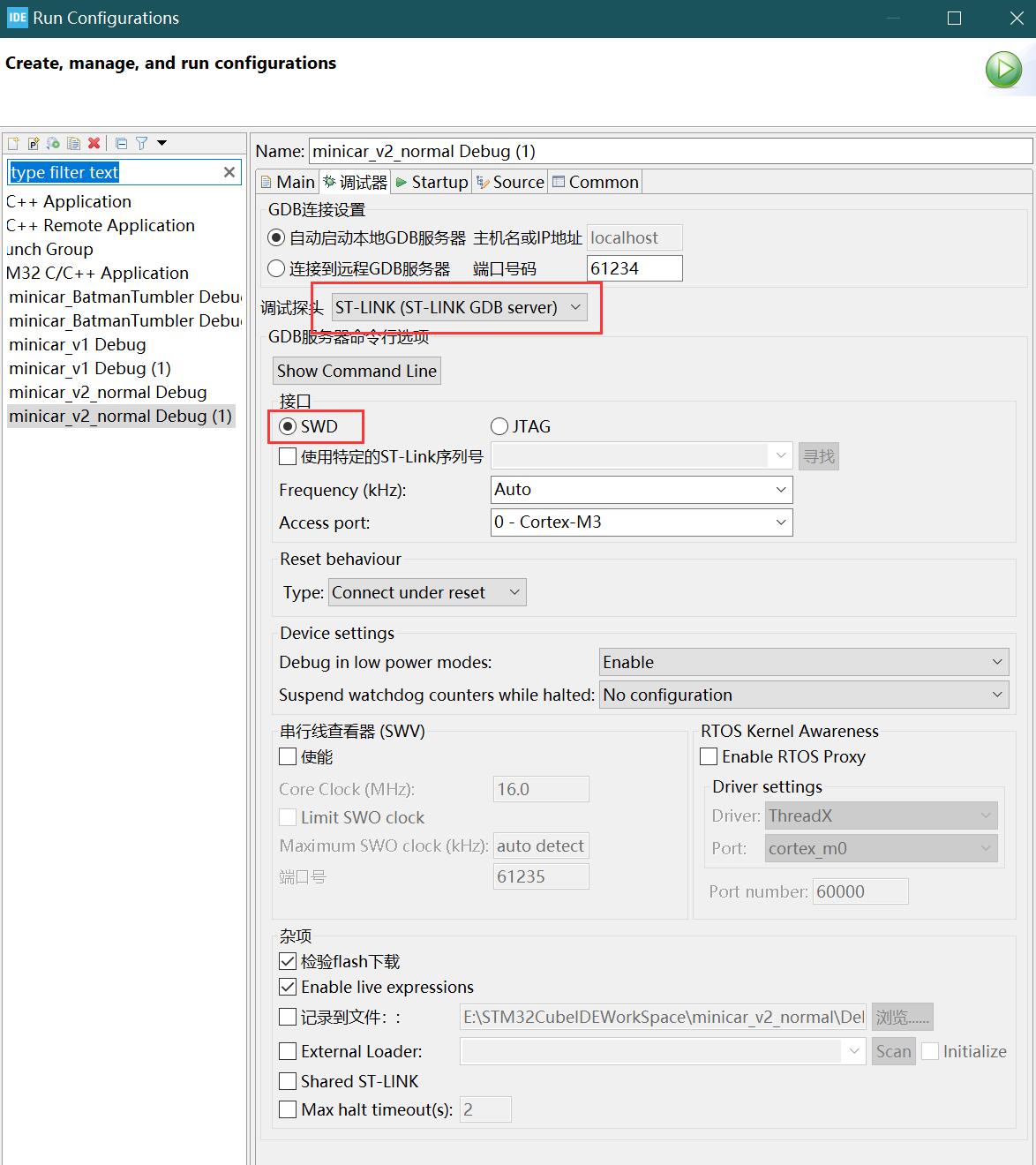Viewport: 1036px width, 1165px height.
Task: Open Debug in low power modes dropdown
Action: click(804, 662)
